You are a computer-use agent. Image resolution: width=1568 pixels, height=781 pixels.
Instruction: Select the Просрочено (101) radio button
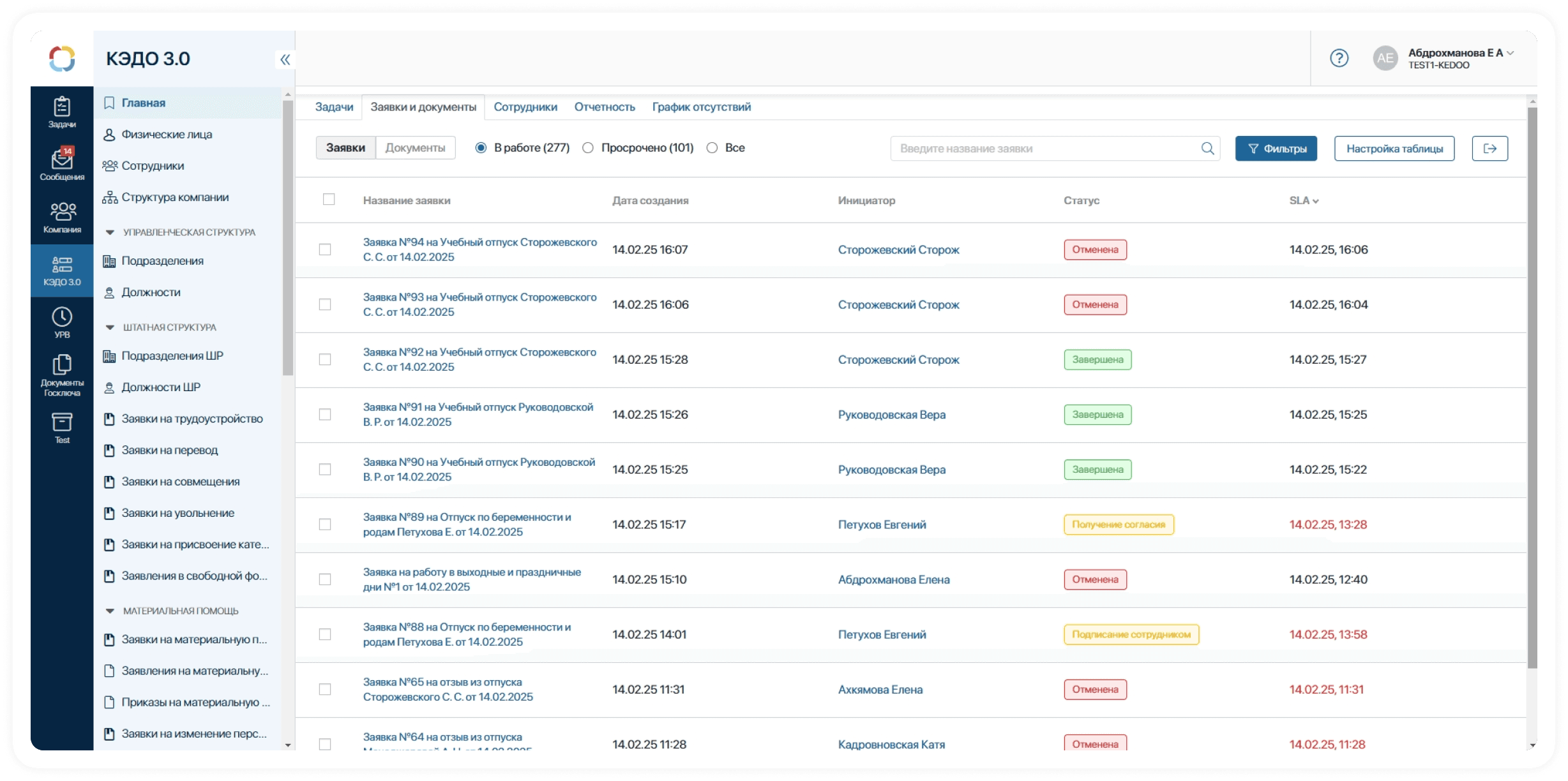[588, 148]
